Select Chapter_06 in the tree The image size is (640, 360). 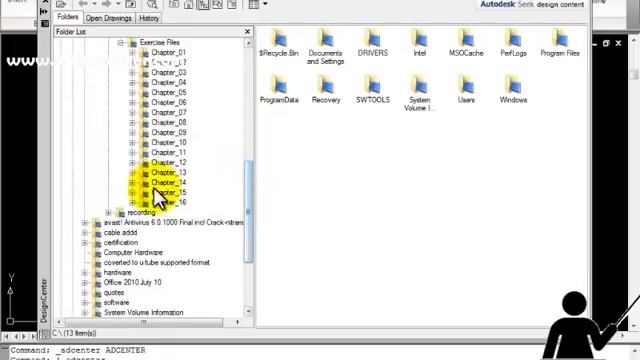tap(169, 102)
